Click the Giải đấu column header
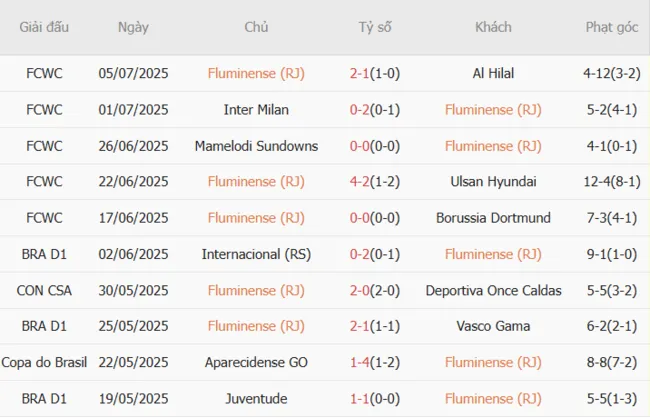650x418 pixels. 44,27
